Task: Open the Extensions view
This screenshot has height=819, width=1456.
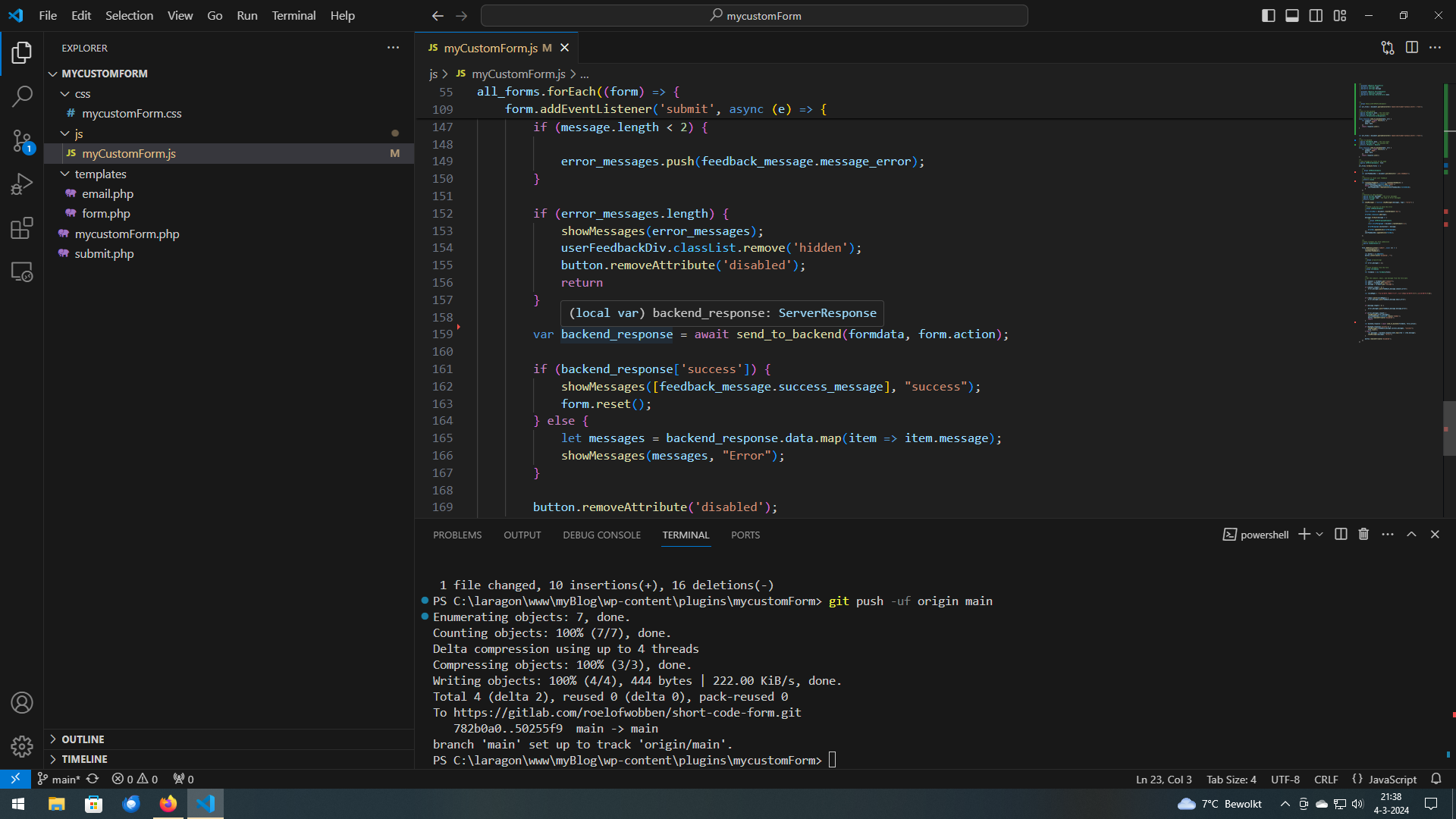Action: [22, 228]
